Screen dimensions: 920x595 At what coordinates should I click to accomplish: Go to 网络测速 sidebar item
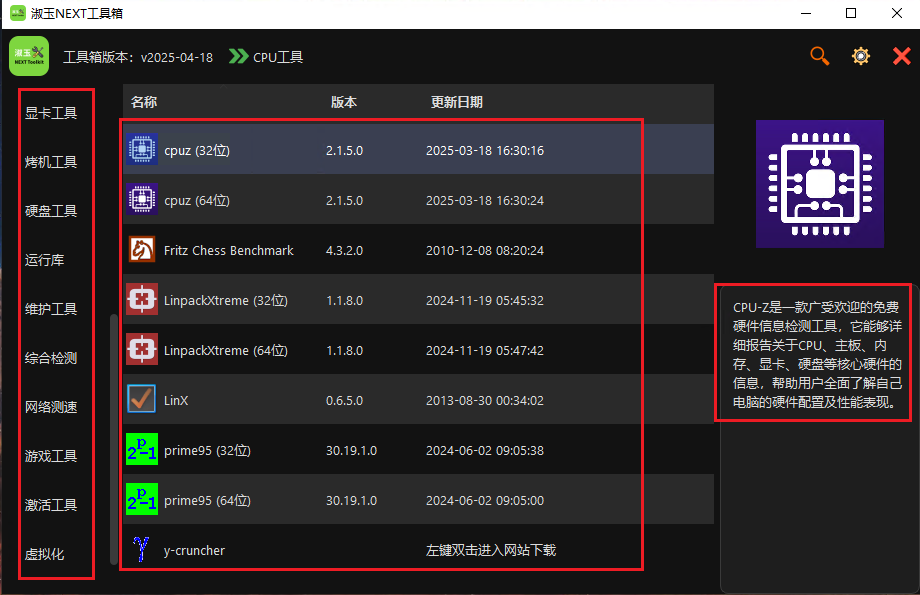tap(51, 407)
